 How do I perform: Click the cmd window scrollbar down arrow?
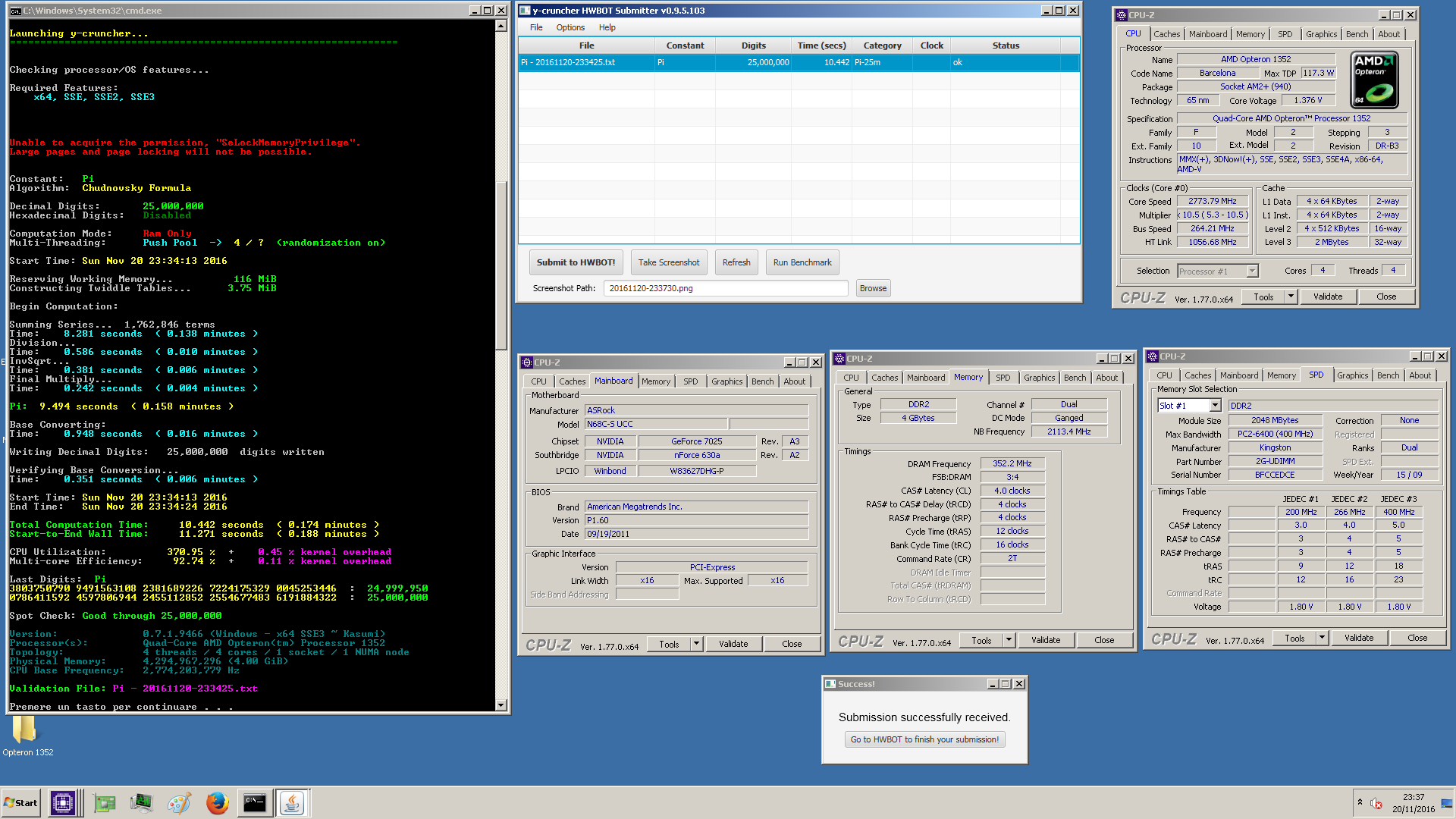[x=500, y=705]
